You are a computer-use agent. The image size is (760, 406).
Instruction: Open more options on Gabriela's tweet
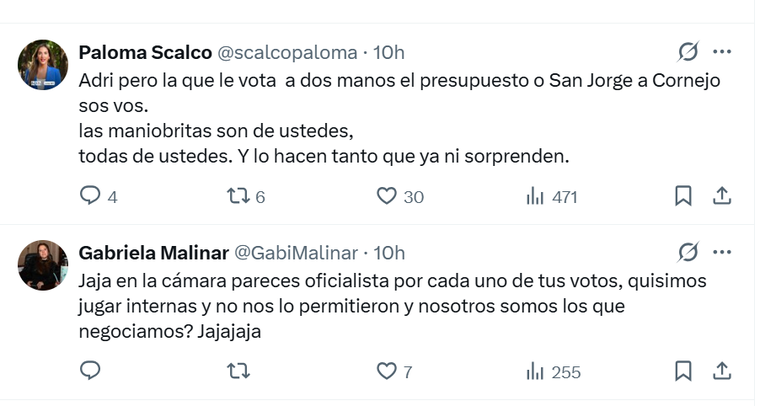click(721, 252)
